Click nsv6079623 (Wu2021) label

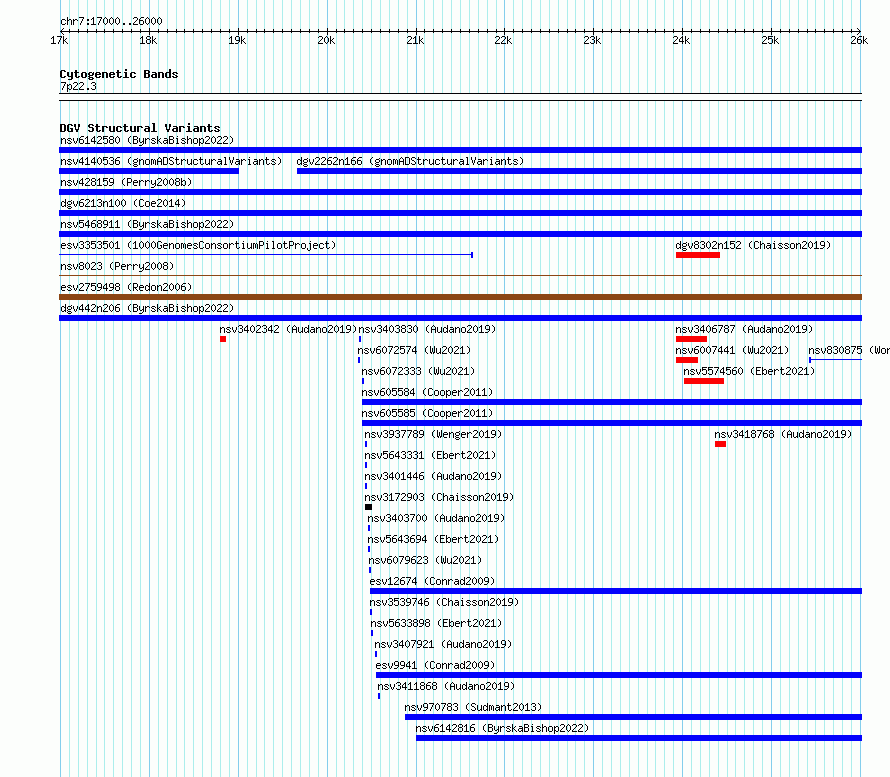point(425,560)
